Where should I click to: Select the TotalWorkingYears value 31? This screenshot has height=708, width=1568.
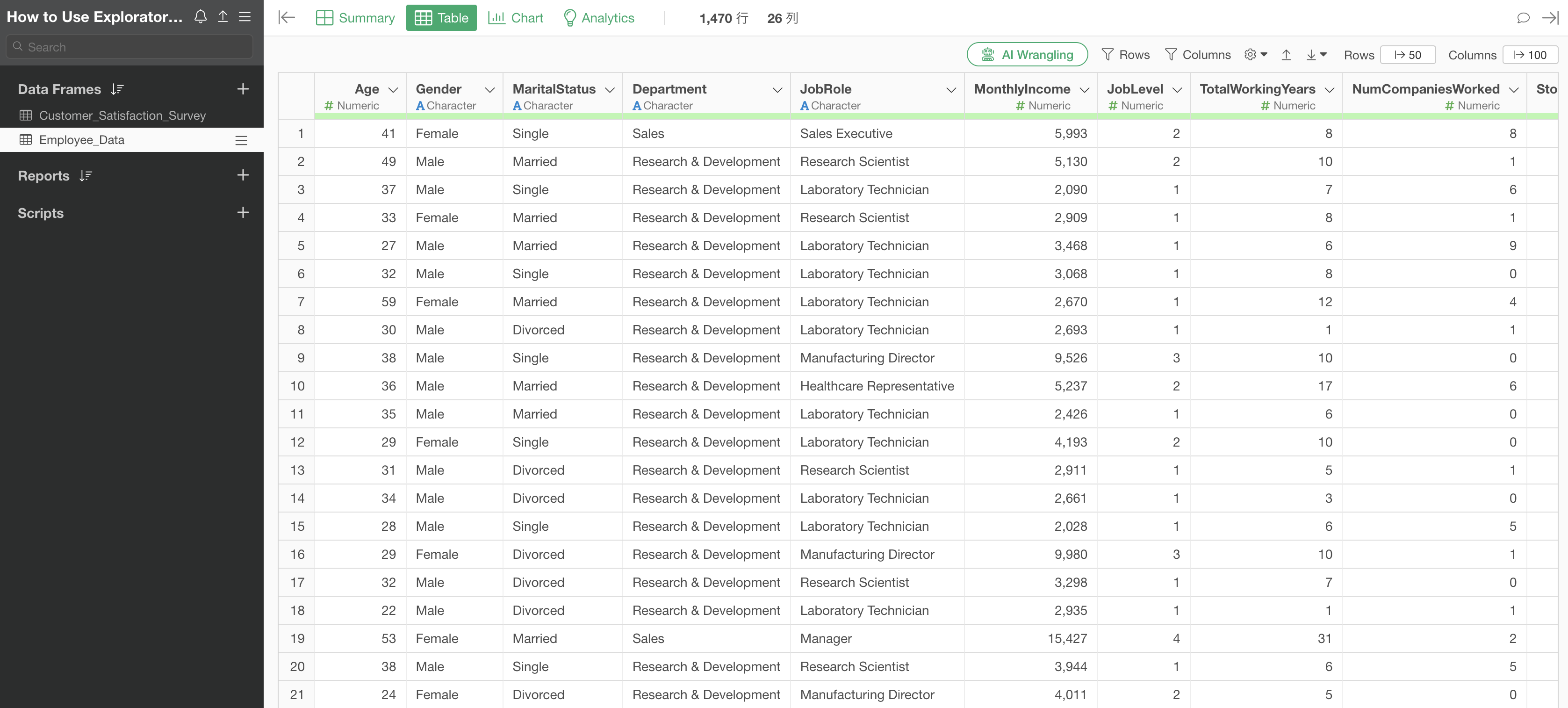(1266, 639)
